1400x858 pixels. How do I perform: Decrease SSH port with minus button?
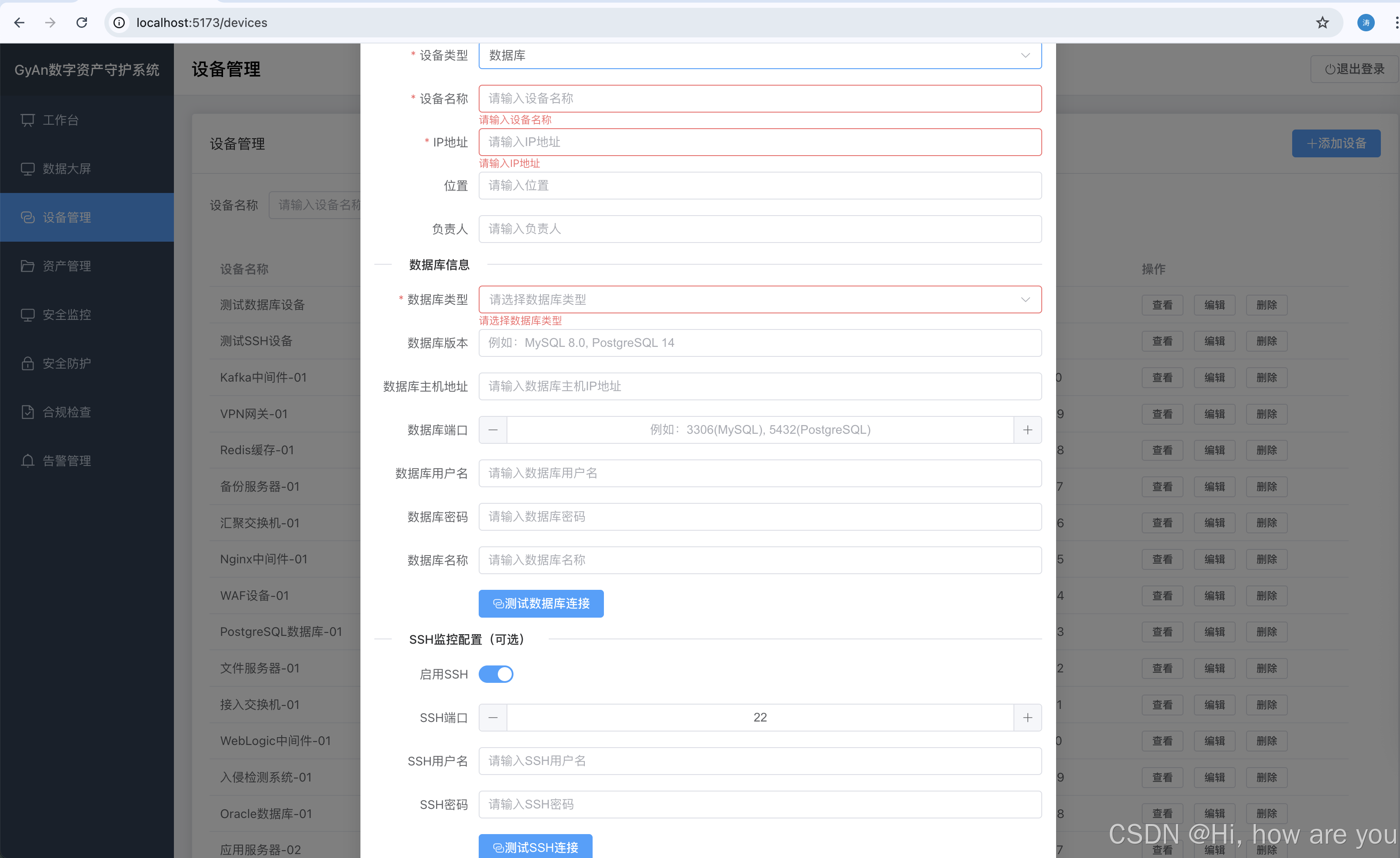pos(493,718)
